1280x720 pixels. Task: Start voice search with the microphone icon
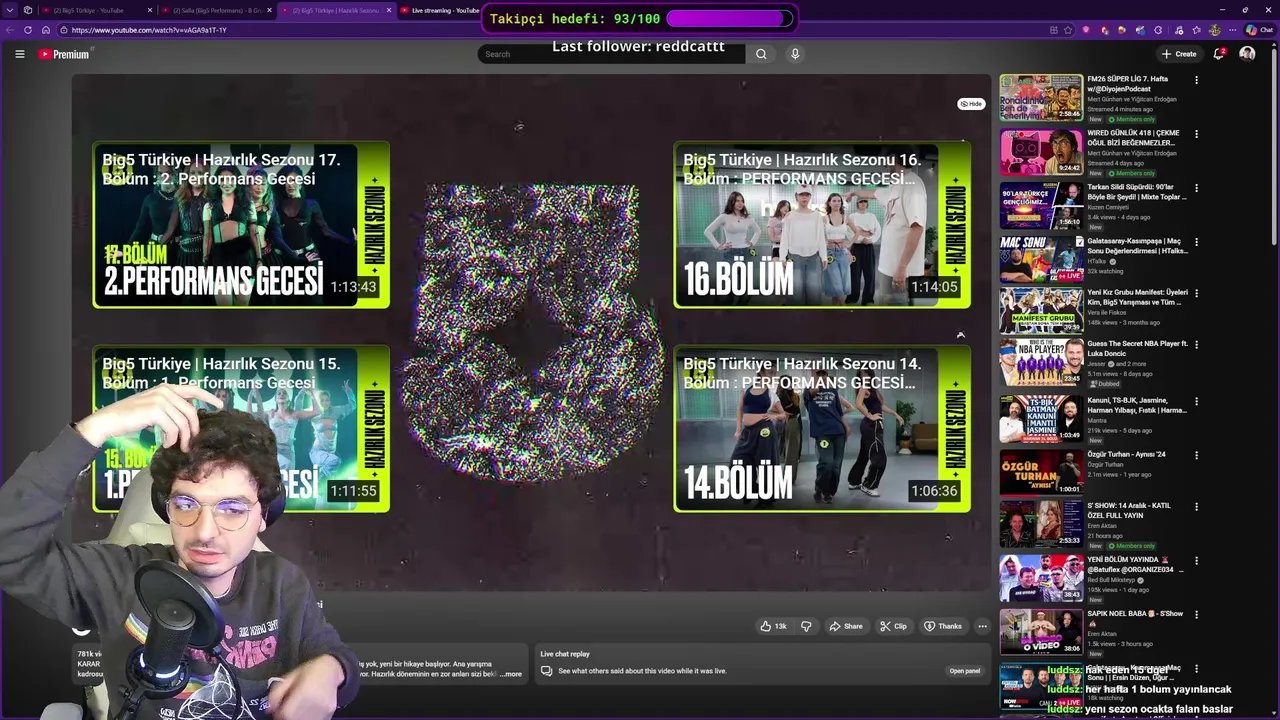[x=795, y=54]
